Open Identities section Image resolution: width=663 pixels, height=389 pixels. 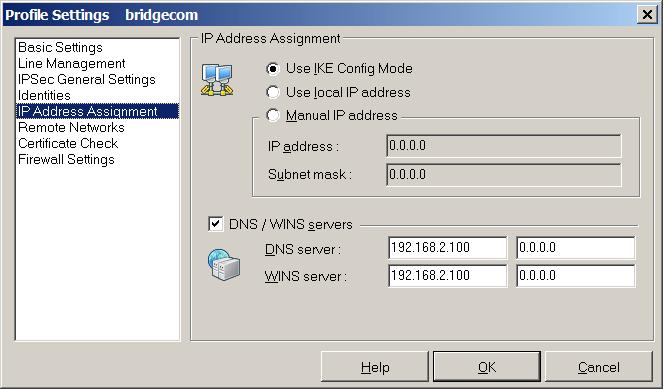44,96
